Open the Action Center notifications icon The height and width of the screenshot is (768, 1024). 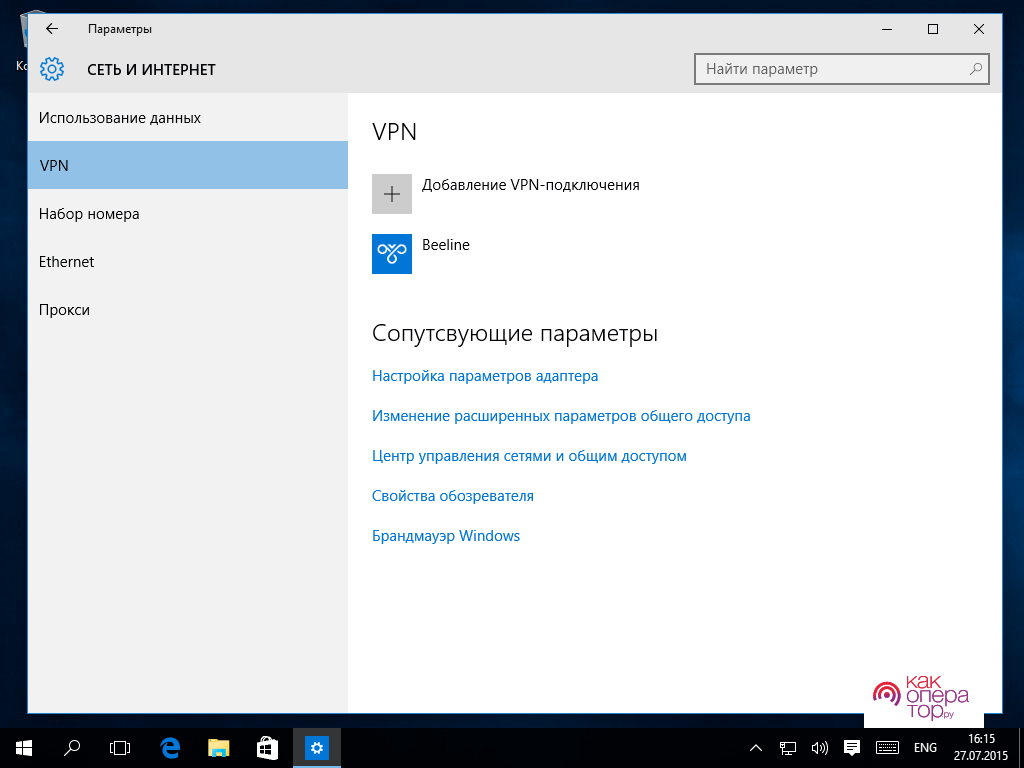pyautogui.click(x=852, y=747)
